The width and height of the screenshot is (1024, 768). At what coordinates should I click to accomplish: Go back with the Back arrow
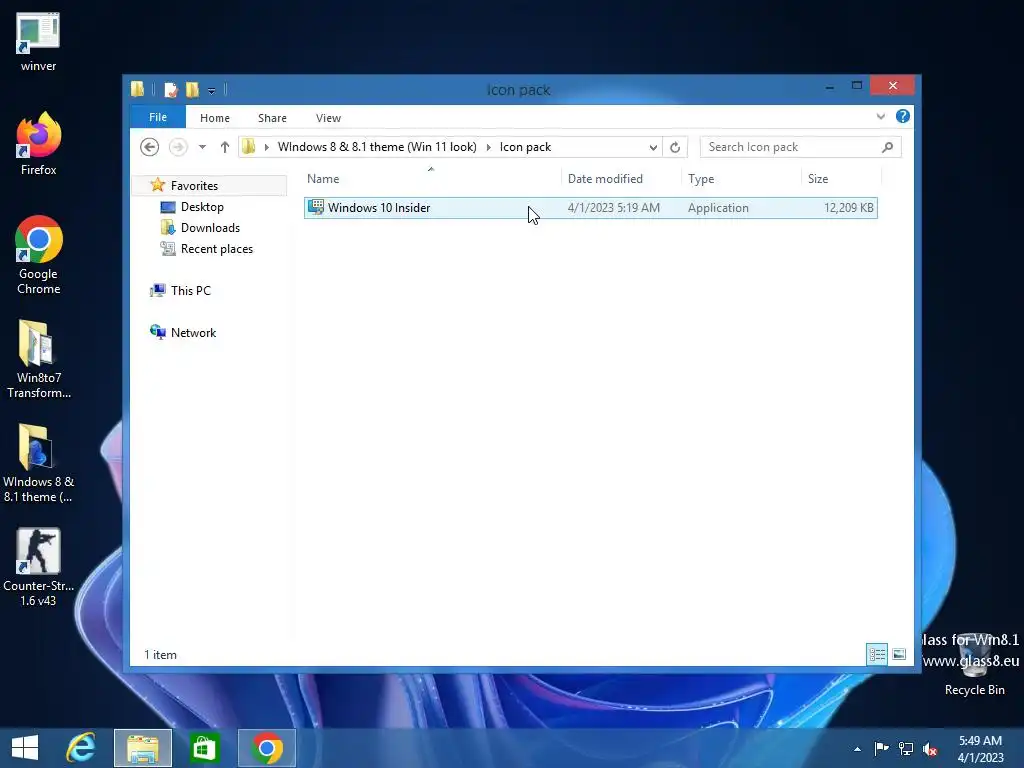(x=150, y=147)
